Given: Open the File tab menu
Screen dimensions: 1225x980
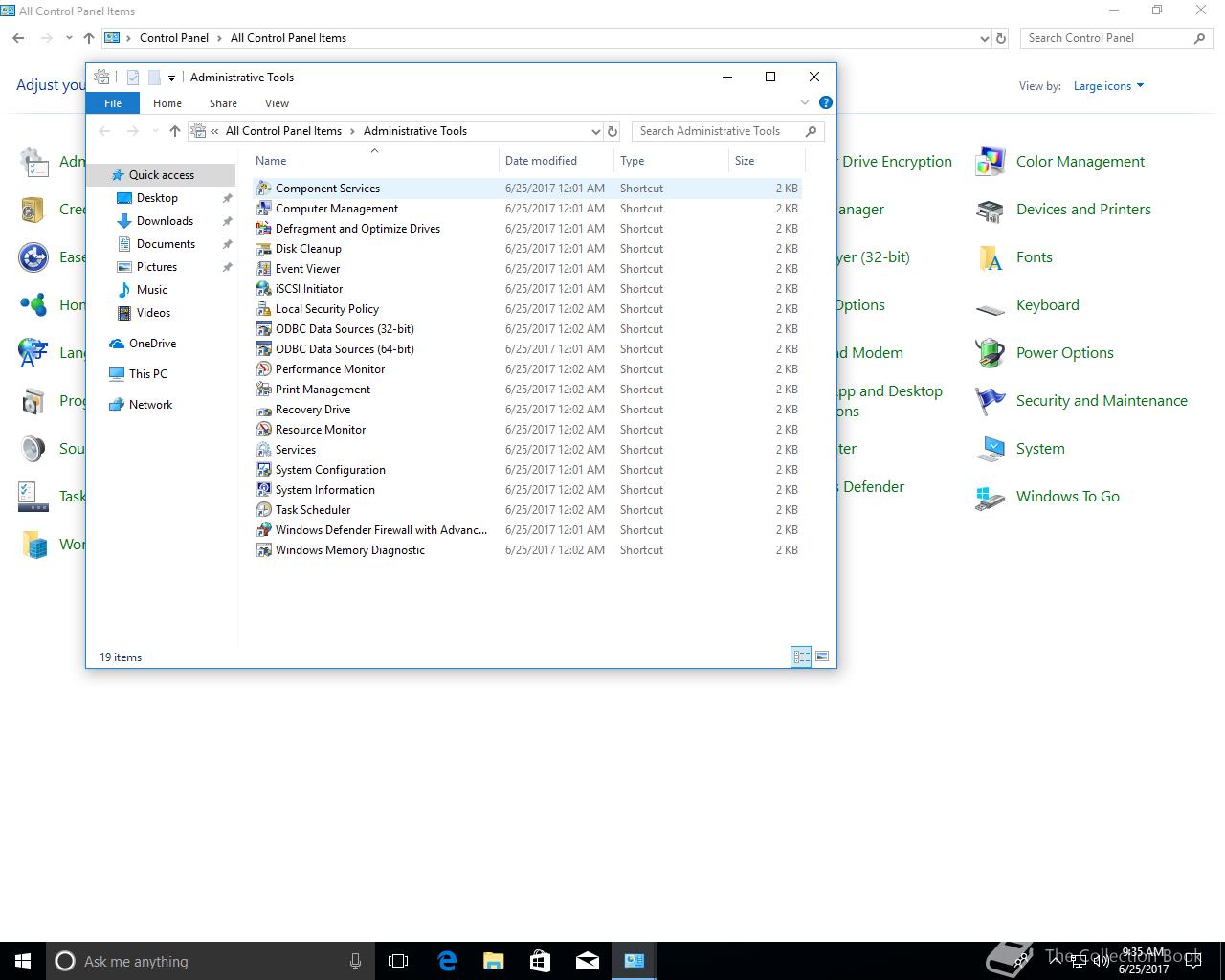Looking at the screenshot, I should 113,103.
